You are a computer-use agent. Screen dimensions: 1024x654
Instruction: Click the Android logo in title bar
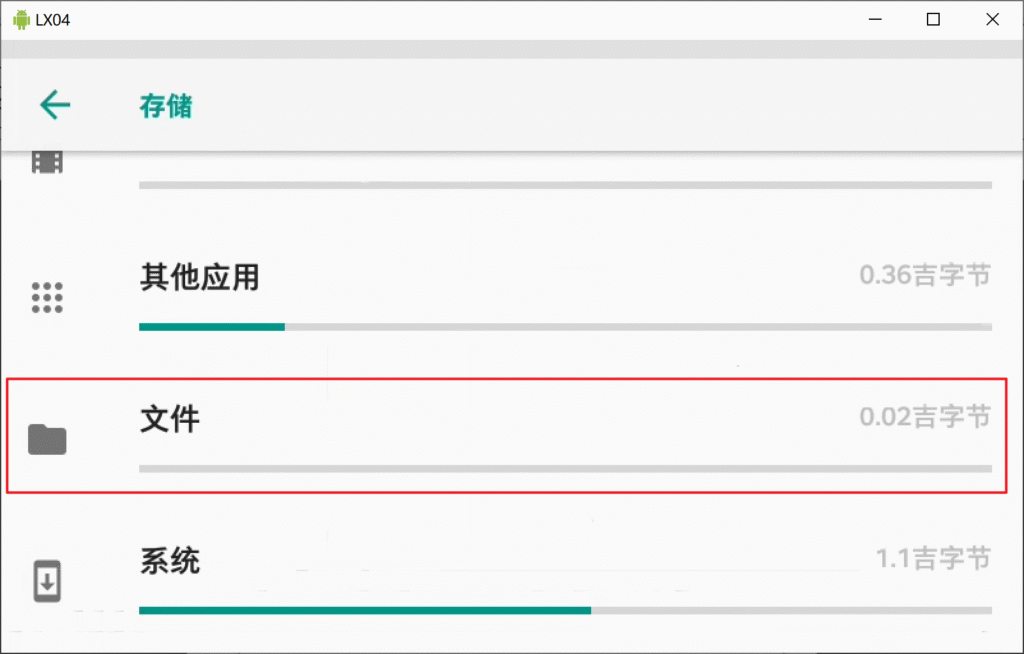click(22, 20)
